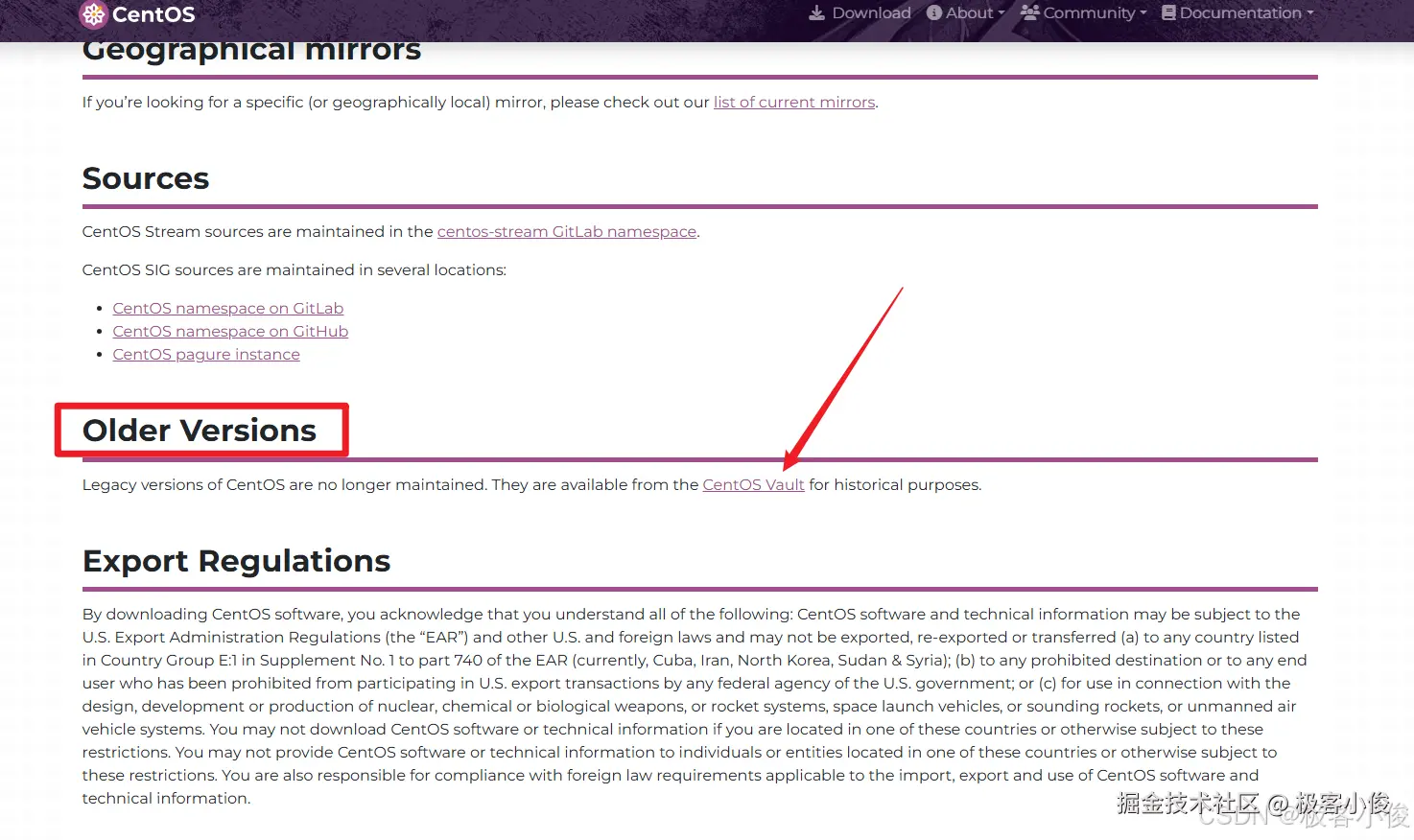Viewport: 1414px width, 840px height.
Task: Go to CentOS home via brand text
Action: (153, 14)
